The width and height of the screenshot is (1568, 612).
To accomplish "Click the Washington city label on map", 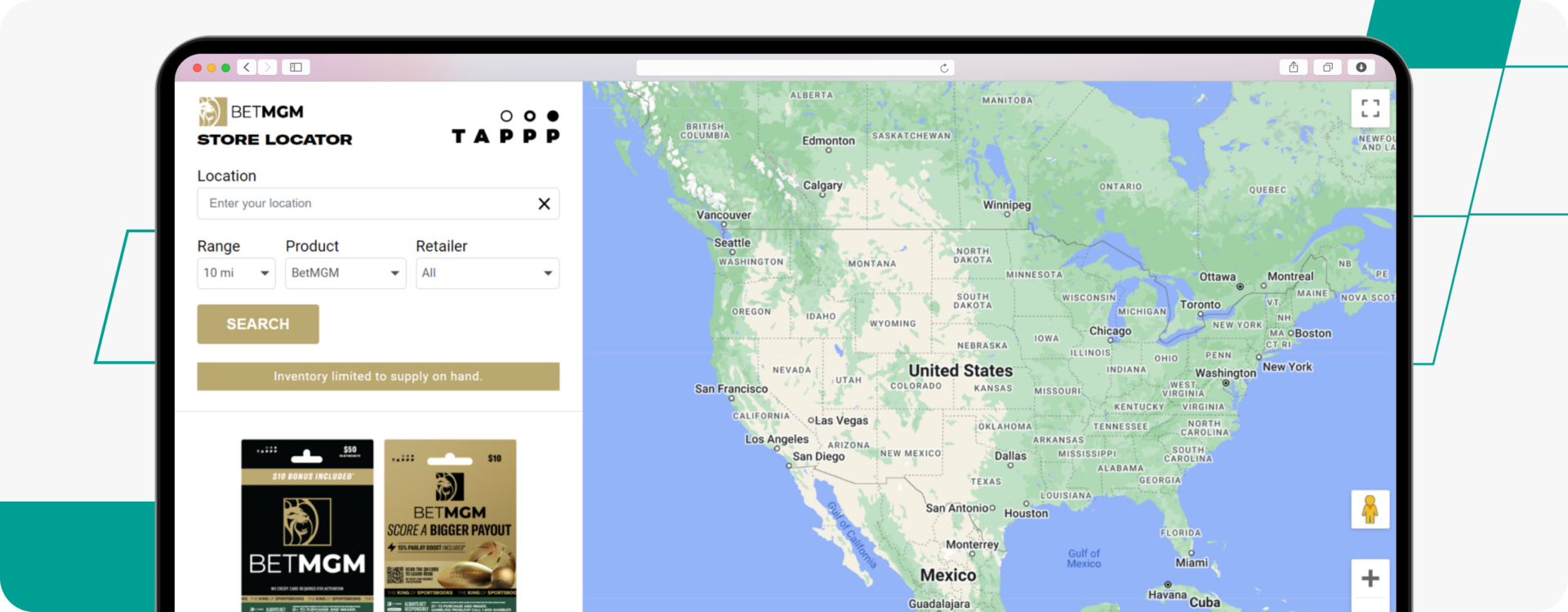I will coord(1225,373).
